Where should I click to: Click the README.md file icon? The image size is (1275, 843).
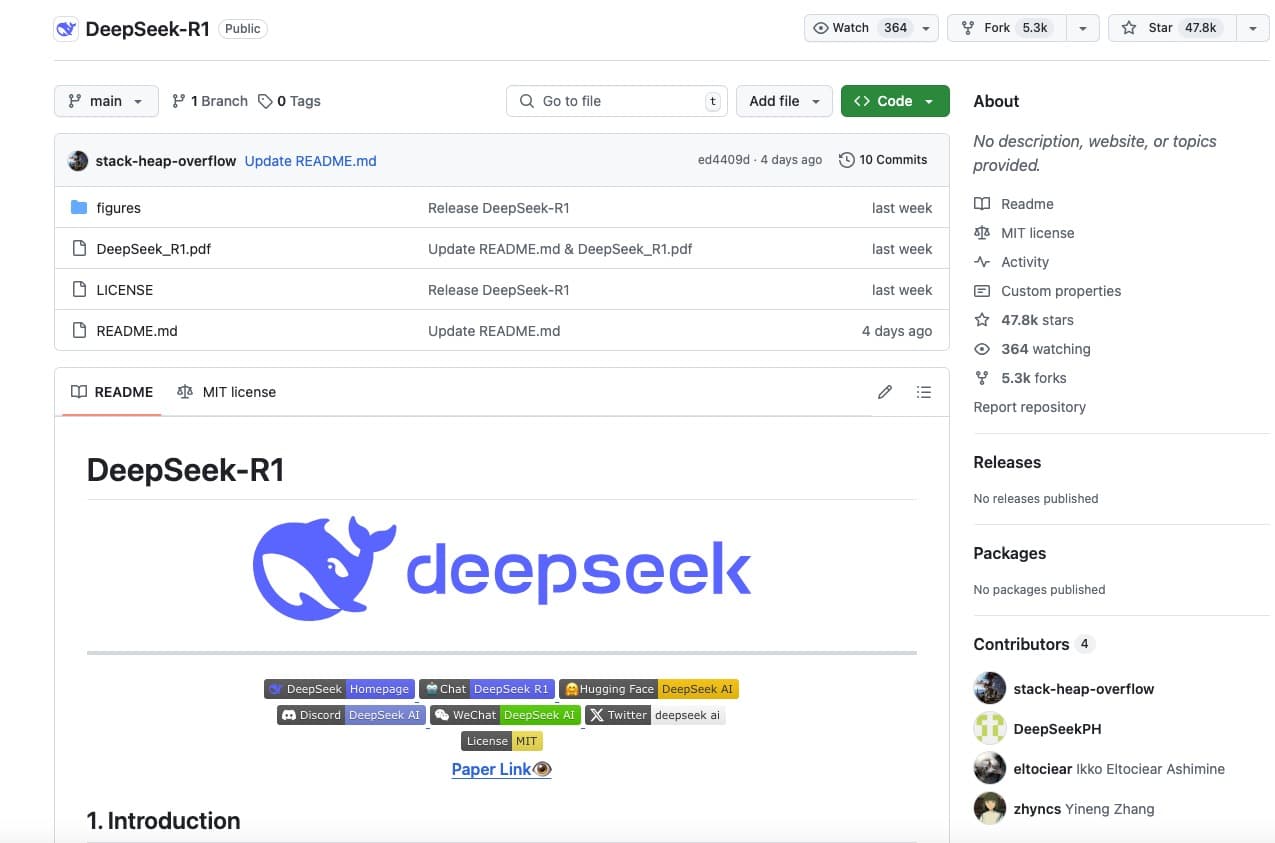point(79,331)
